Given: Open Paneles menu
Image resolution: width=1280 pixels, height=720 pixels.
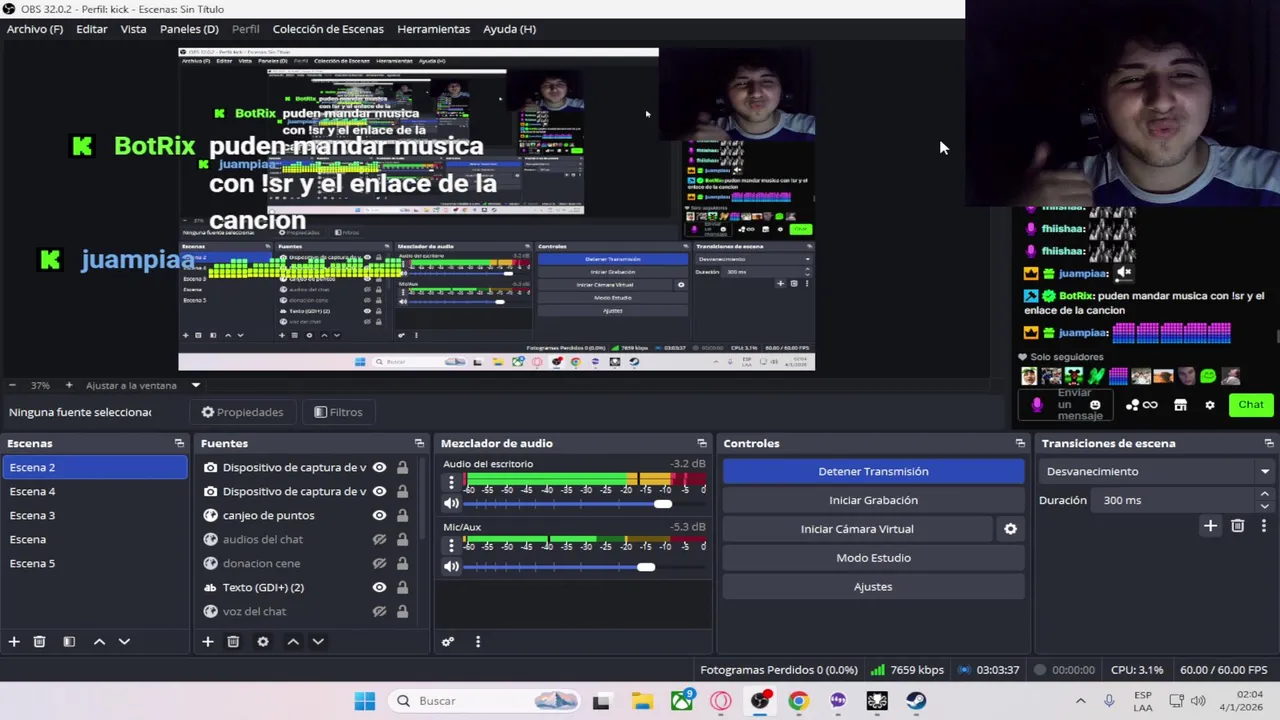Looking at the screenshot, I should (x=189, y=29).
